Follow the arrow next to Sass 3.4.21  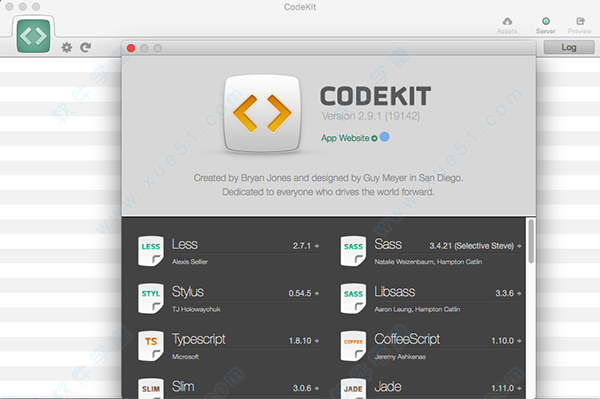519,246
